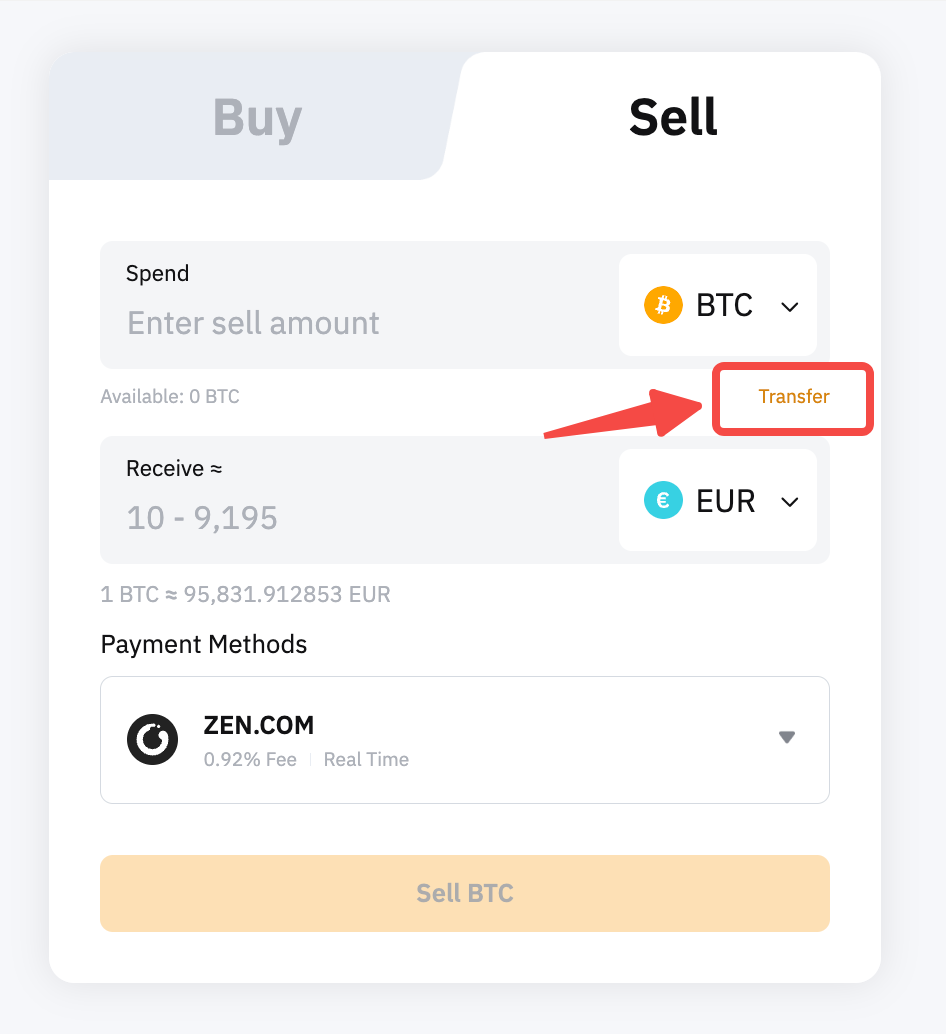
Task: Click the 0.92% Fee label
Action: pos(250,760)
